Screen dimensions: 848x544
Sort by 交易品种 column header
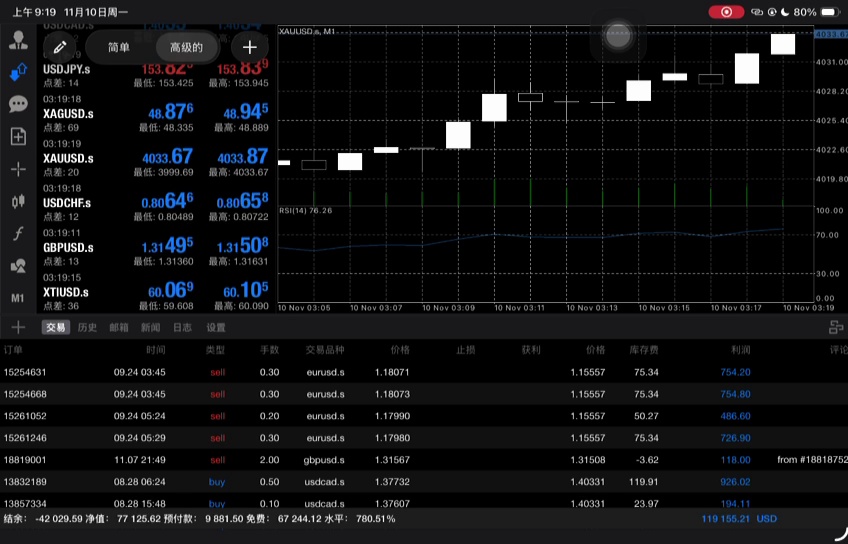pos(325,350)
